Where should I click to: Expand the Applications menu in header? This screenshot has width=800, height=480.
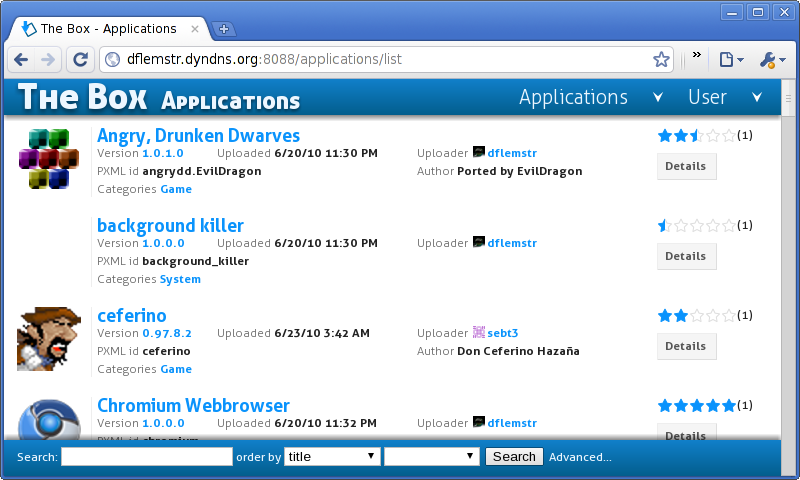[590, 97]
